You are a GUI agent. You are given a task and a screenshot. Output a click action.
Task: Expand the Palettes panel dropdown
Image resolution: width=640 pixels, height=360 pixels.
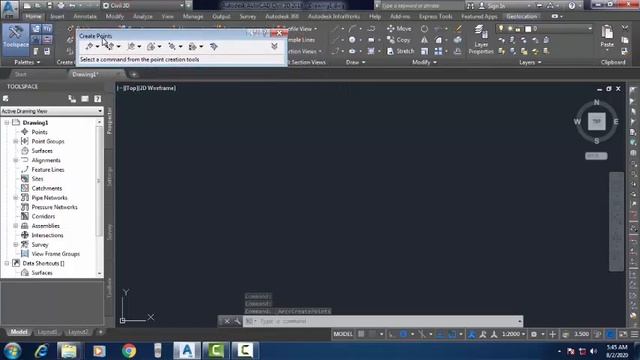click(x=27, y=62)
